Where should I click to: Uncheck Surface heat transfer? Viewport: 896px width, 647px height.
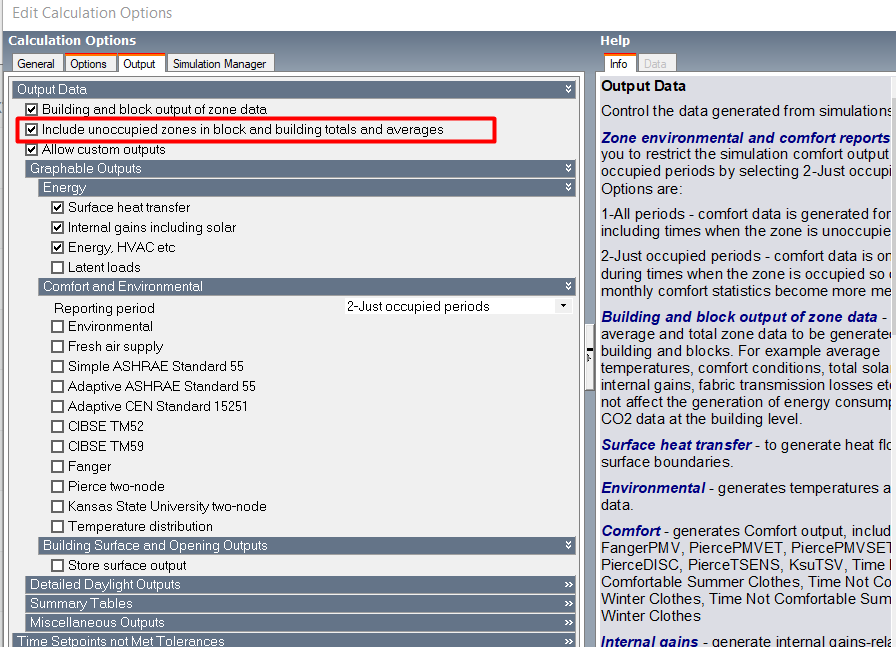(57, 207)
